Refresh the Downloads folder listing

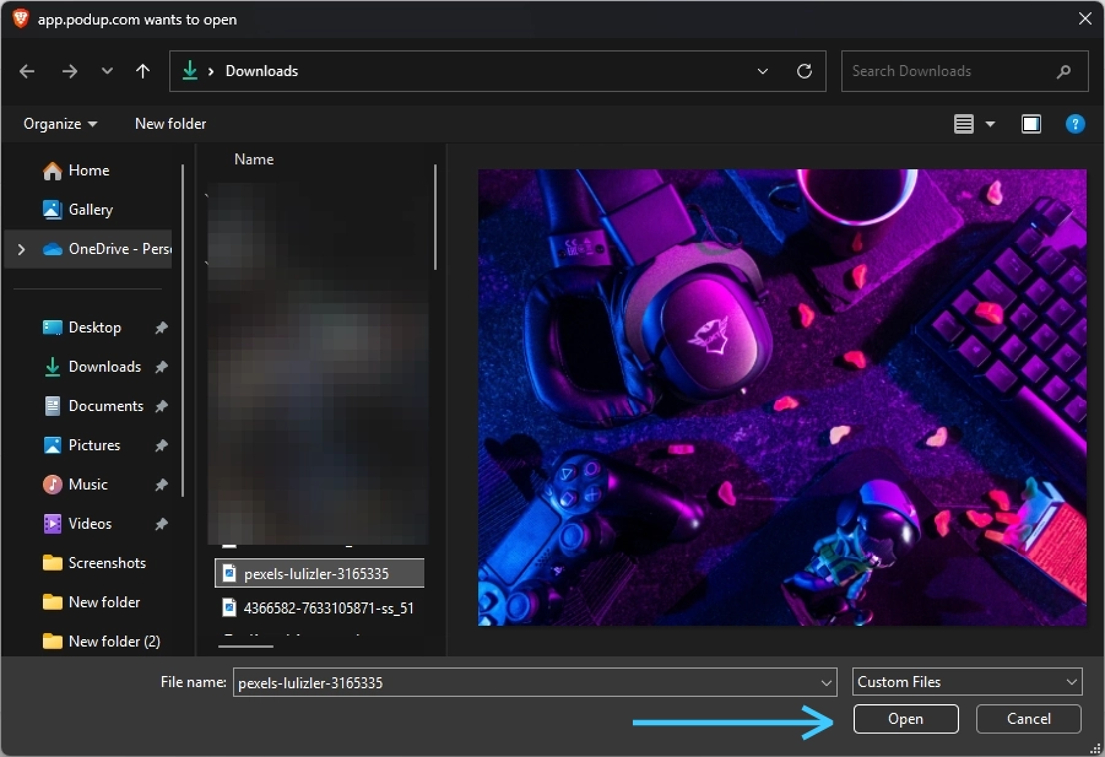pyautogui.click(x=804, y=71)
